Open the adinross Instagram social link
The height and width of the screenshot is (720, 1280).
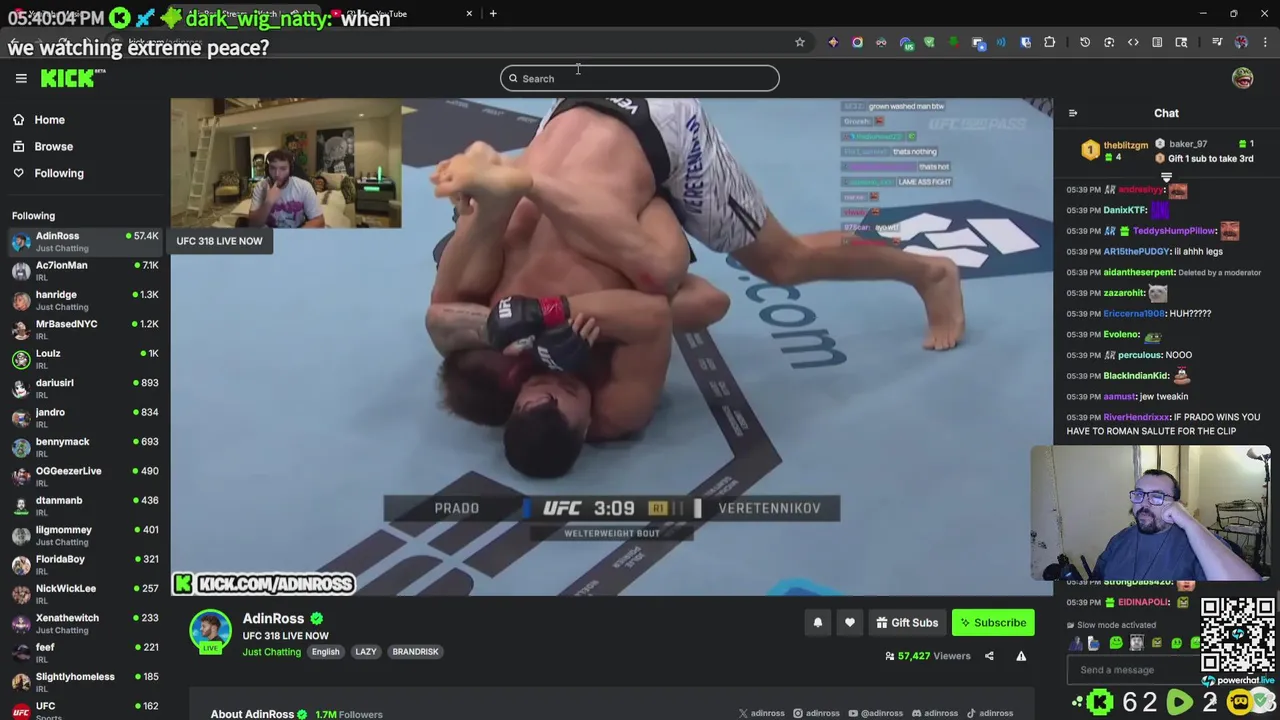(x=817, y=713)
